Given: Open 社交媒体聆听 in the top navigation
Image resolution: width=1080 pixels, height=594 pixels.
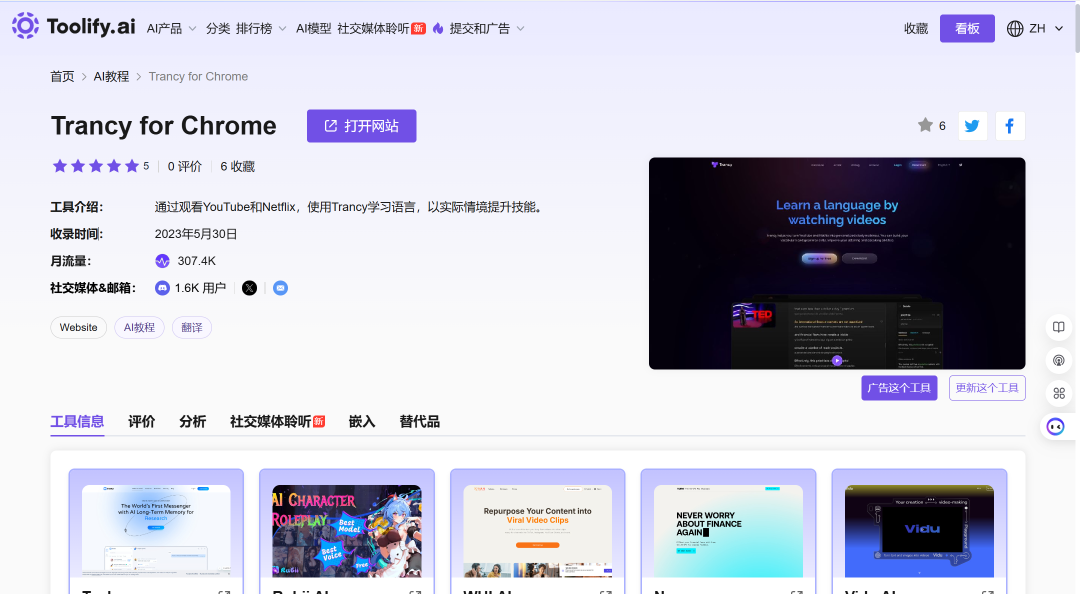Looking at the screenshot, I should 373,28.
